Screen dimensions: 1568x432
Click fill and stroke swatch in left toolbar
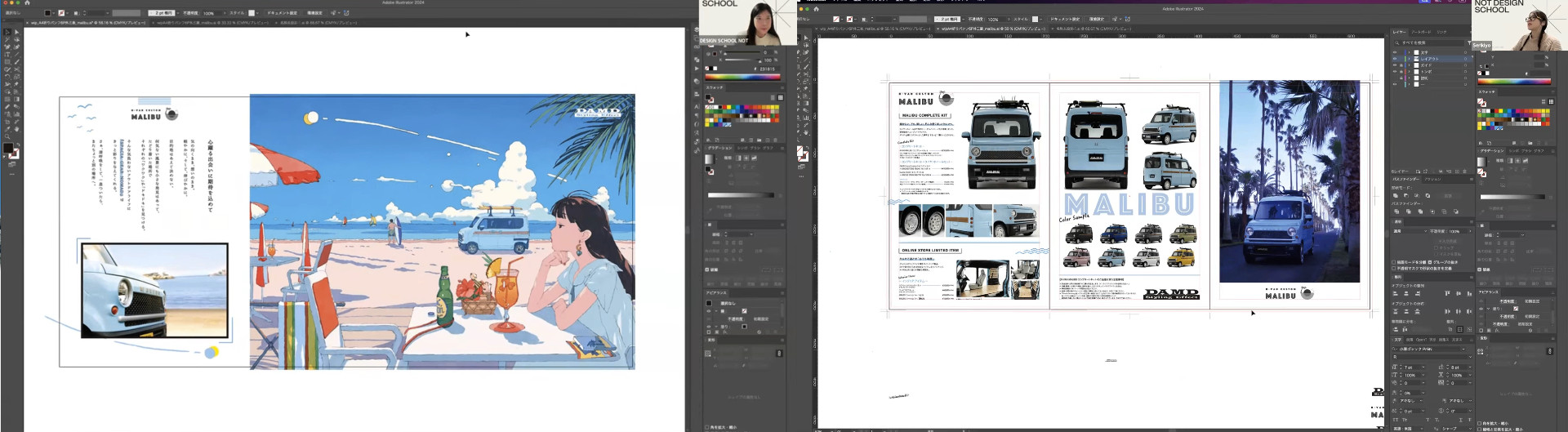[x=11, y=151]
